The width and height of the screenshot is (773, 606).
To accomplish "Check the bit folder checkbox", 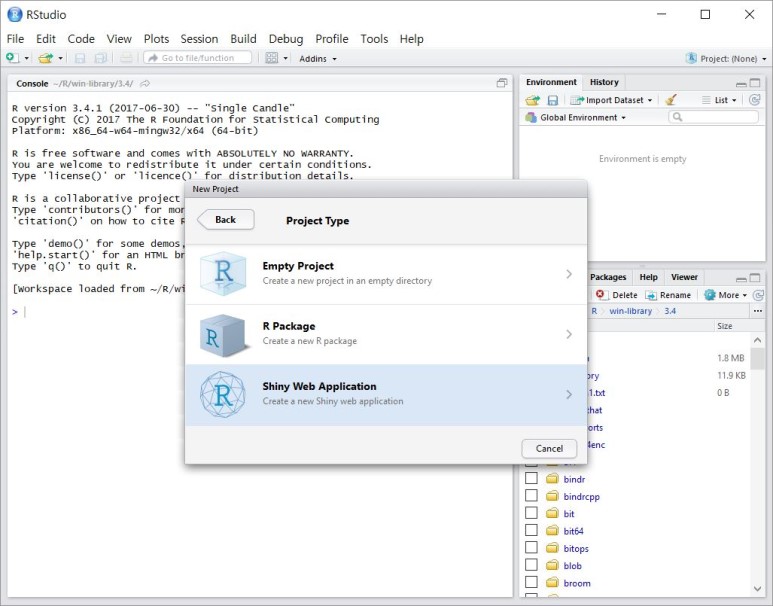I will (531, 513).
